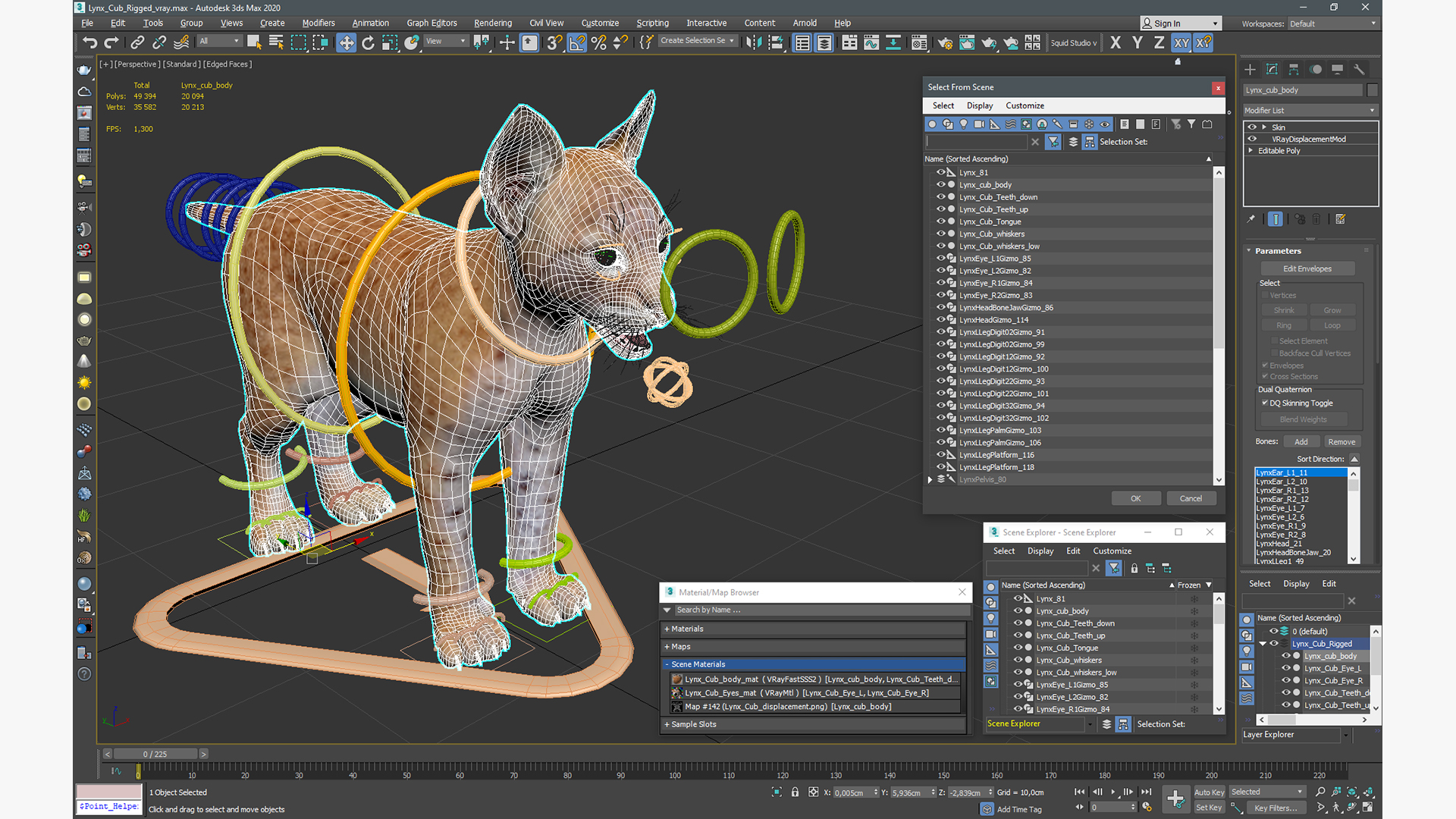Activate the Select and Scale tool
The image size is (1456, 819).
click(390, 42)
